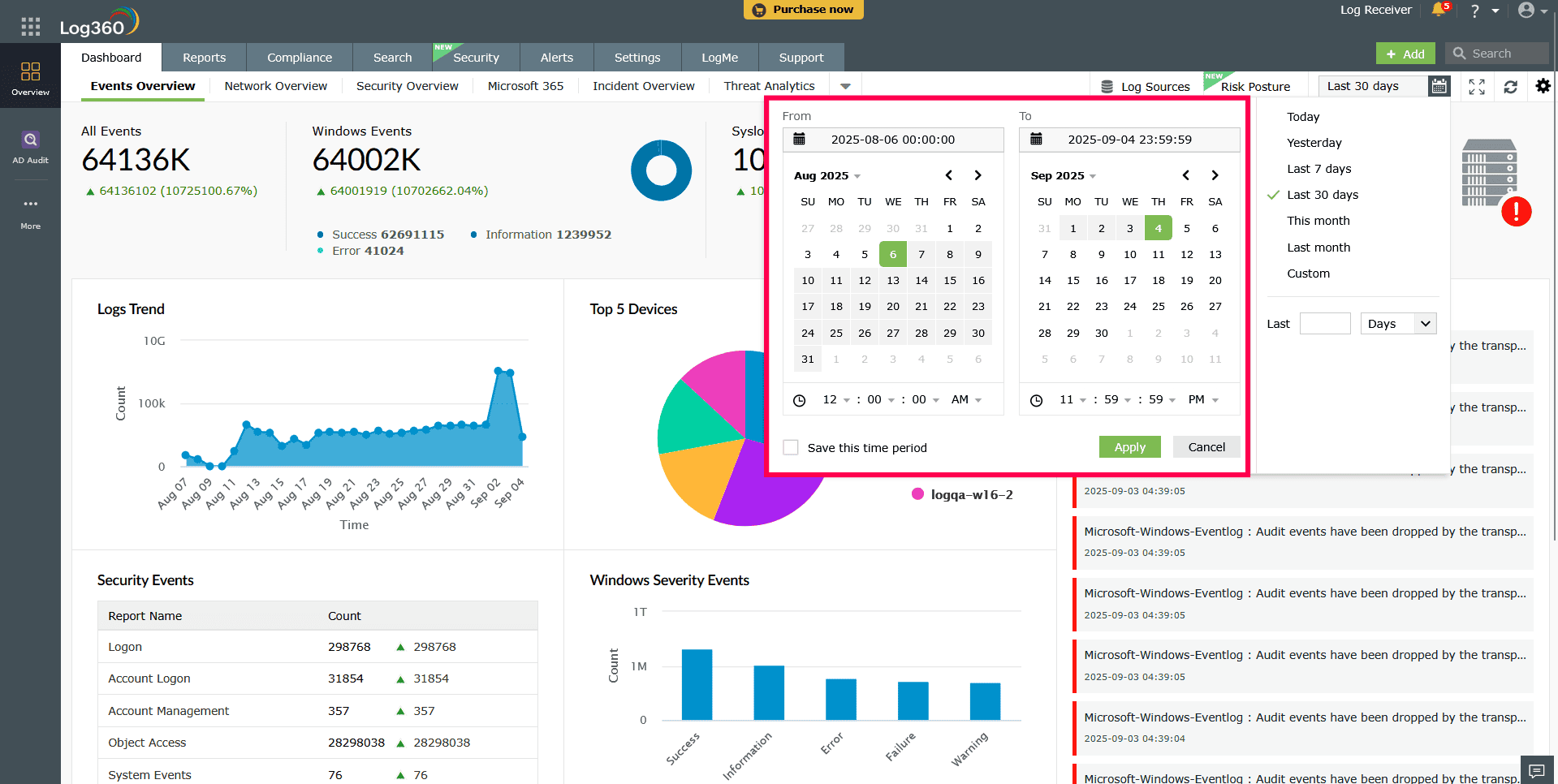1558x784 pixels.
Task: Click the top Search field
Action: tap(1496, 54)
